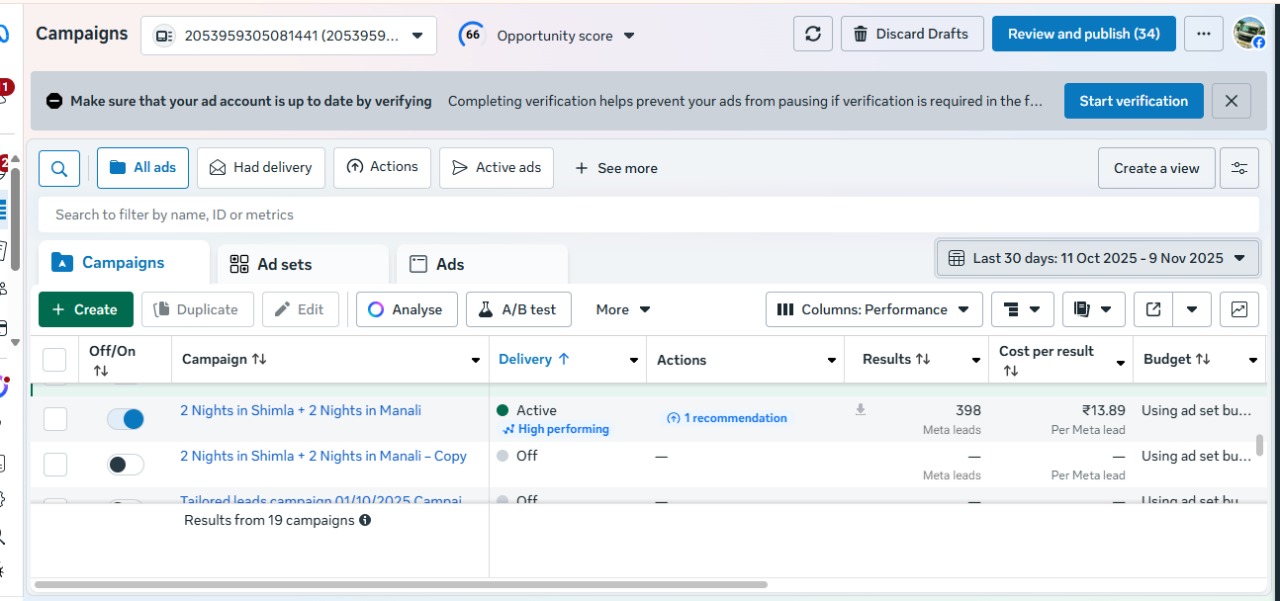Viewport: 1280px width, 601px height.
Task: Dismiss the verification banner
Action: tap(1231, 101)
